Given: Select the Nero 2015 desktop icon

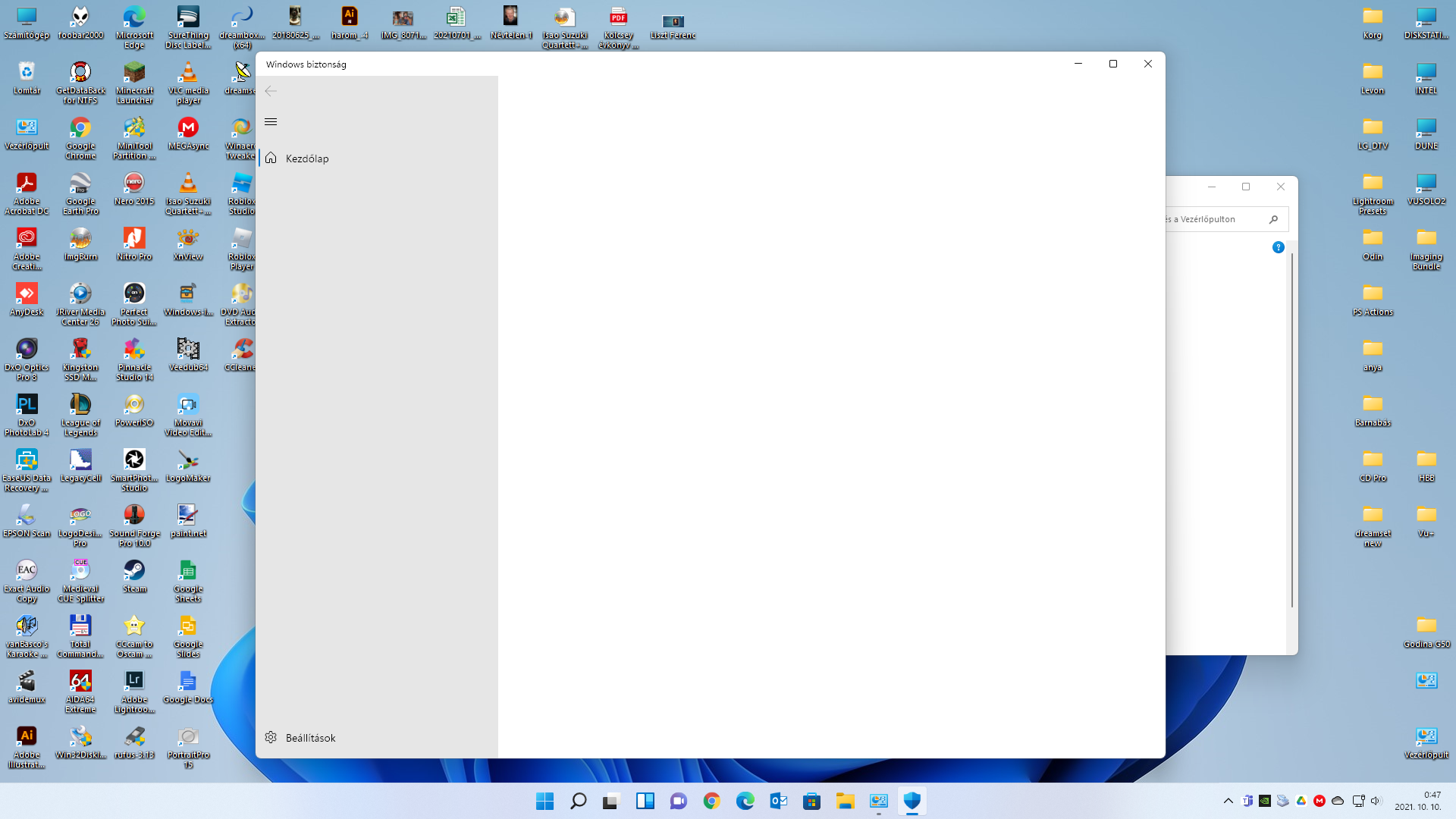Looking at the screenshot, I should coord(134,190).
